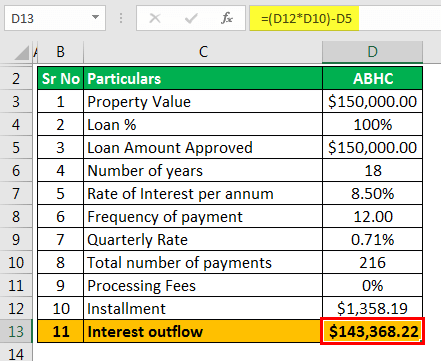441x361 pixels.
Task: Select the 12.00 value cell
Action: click(x=373, y=216)
